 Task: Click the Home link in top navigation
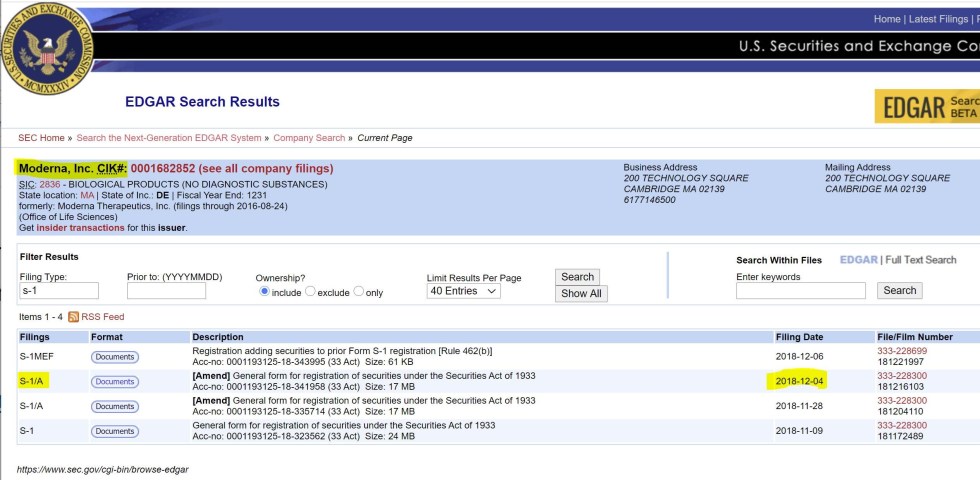coord(887,19)
